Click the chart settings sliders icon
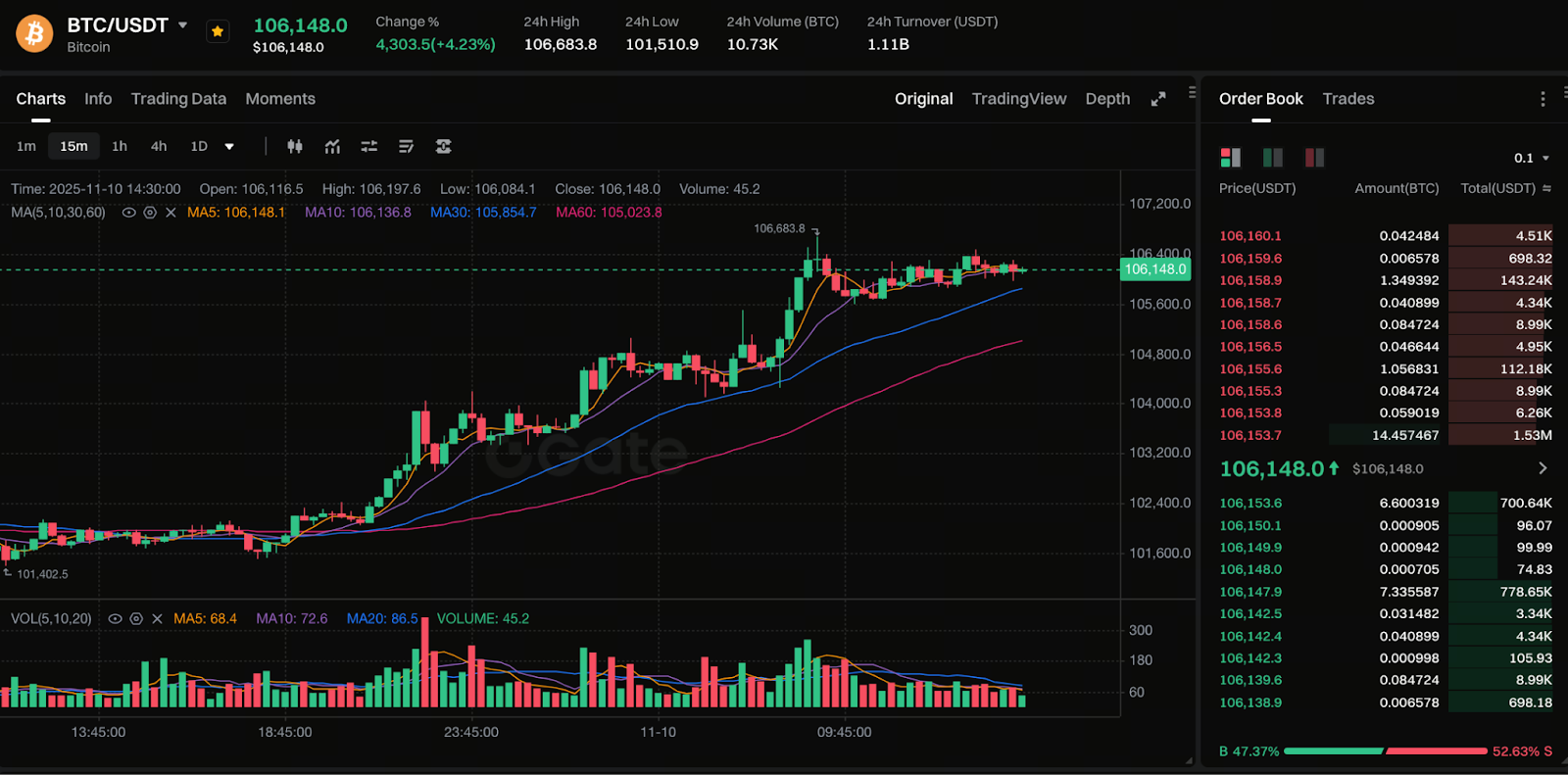Screen dimensions: 1568x775 [x=369, y=146]
